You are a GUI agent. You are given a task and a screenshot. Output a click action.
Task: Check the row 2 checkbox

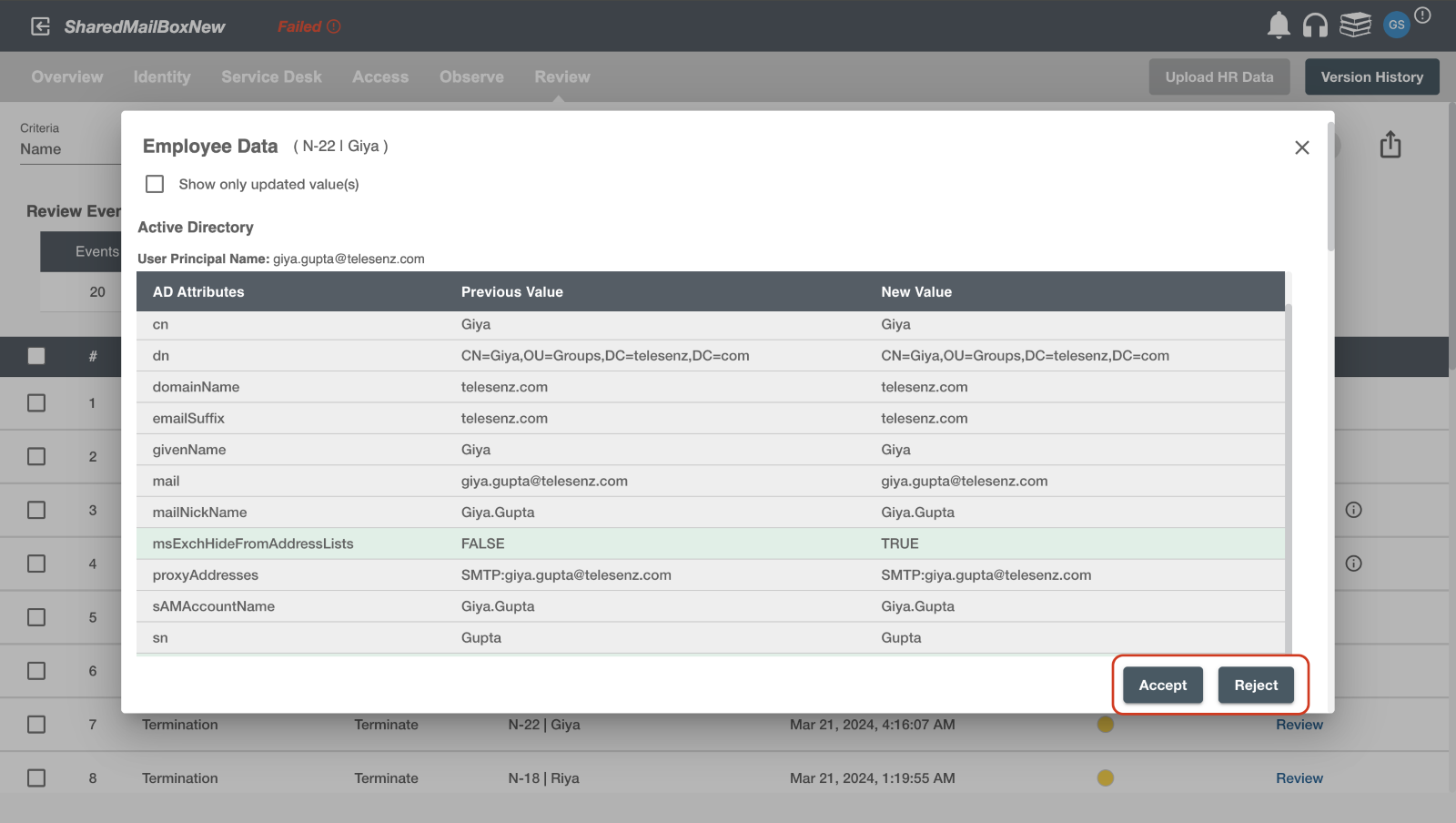click(36, 456)
